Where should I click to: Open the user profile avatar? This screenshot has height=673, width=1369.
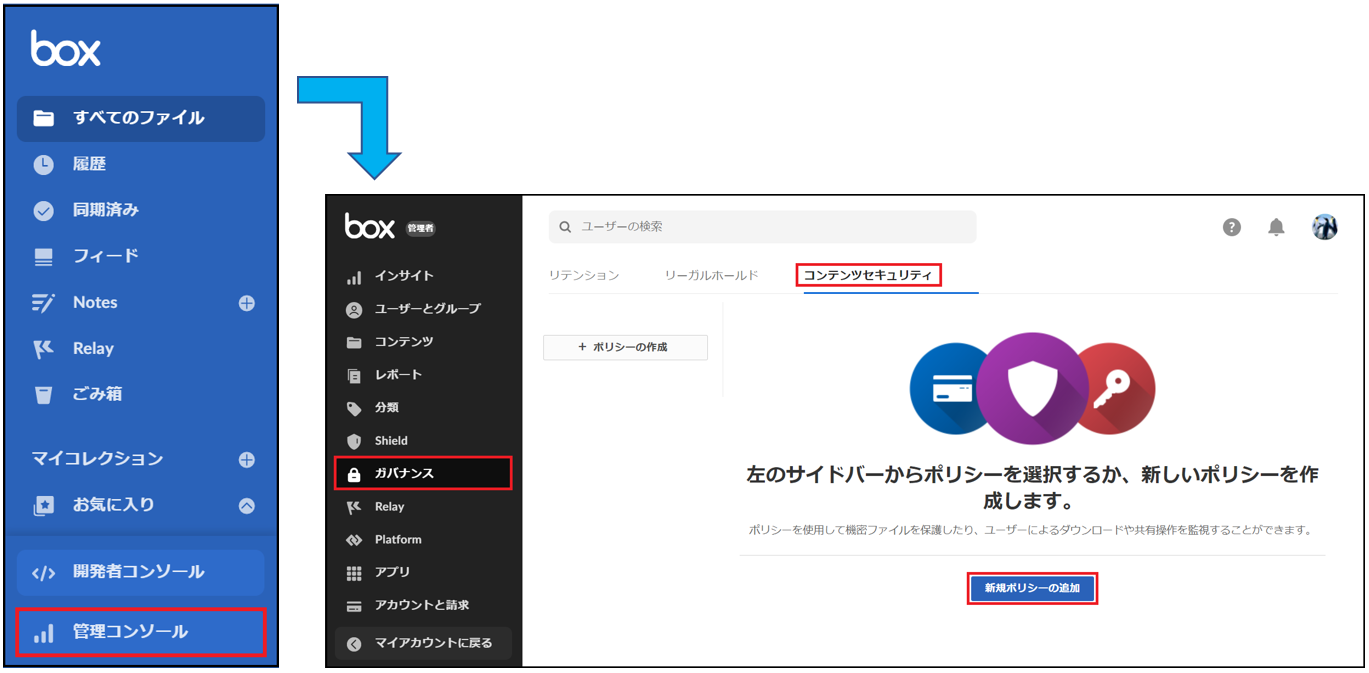[1325, 227]
